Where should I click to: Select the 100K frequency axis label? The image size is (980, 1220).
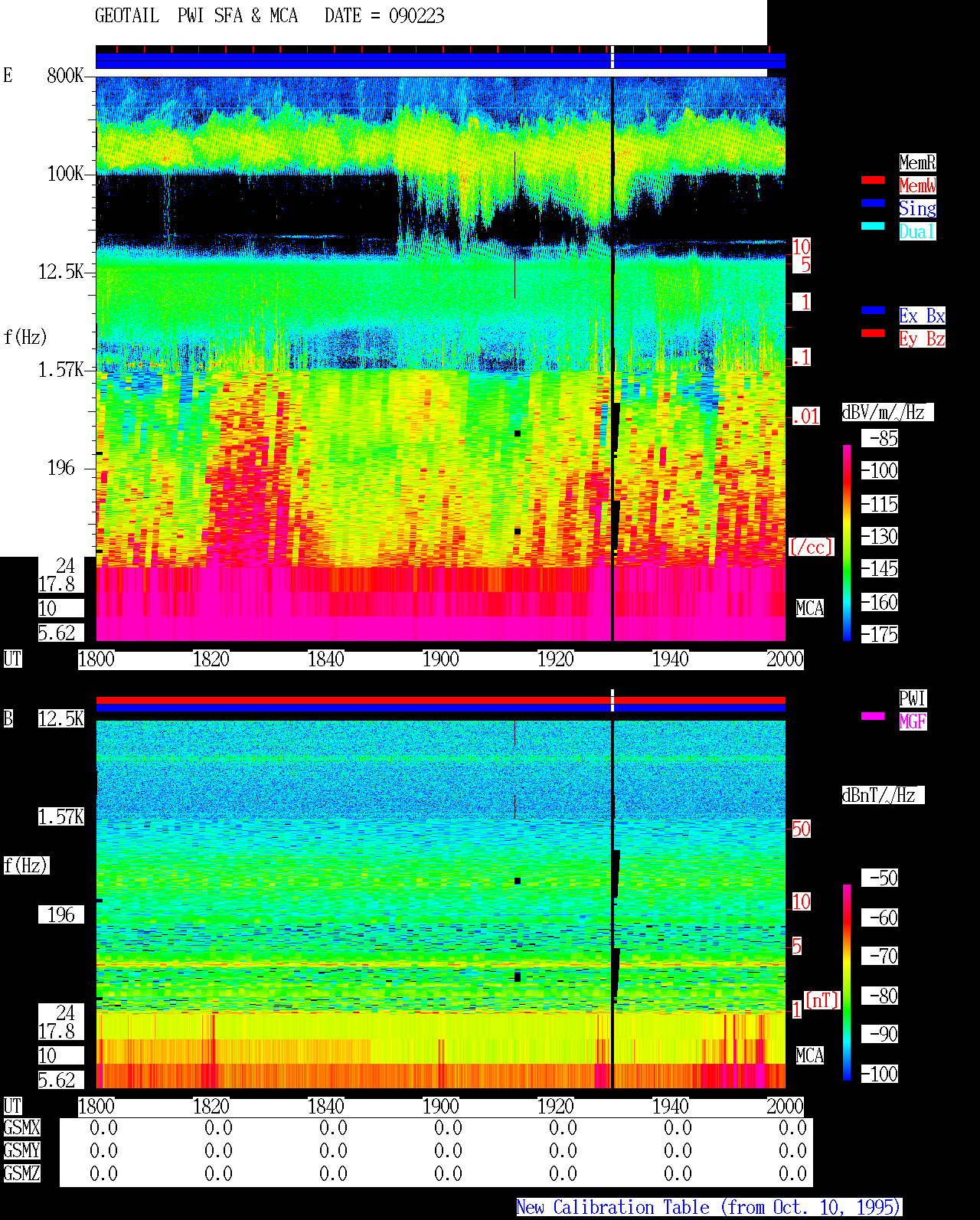tap(65, 174)
